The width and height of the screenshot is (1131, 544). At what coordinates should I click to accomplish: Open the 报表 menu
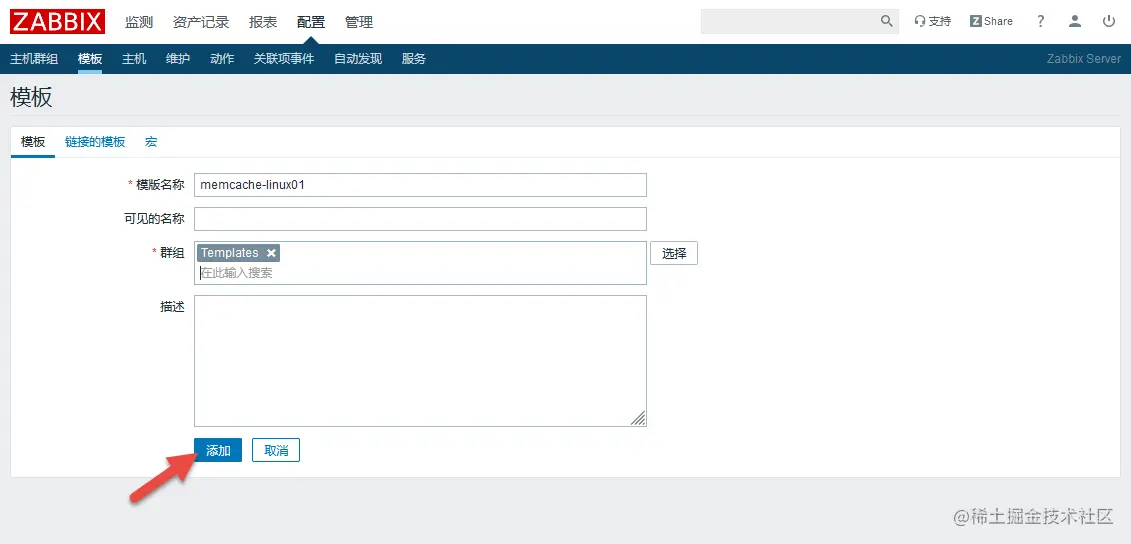263,22
